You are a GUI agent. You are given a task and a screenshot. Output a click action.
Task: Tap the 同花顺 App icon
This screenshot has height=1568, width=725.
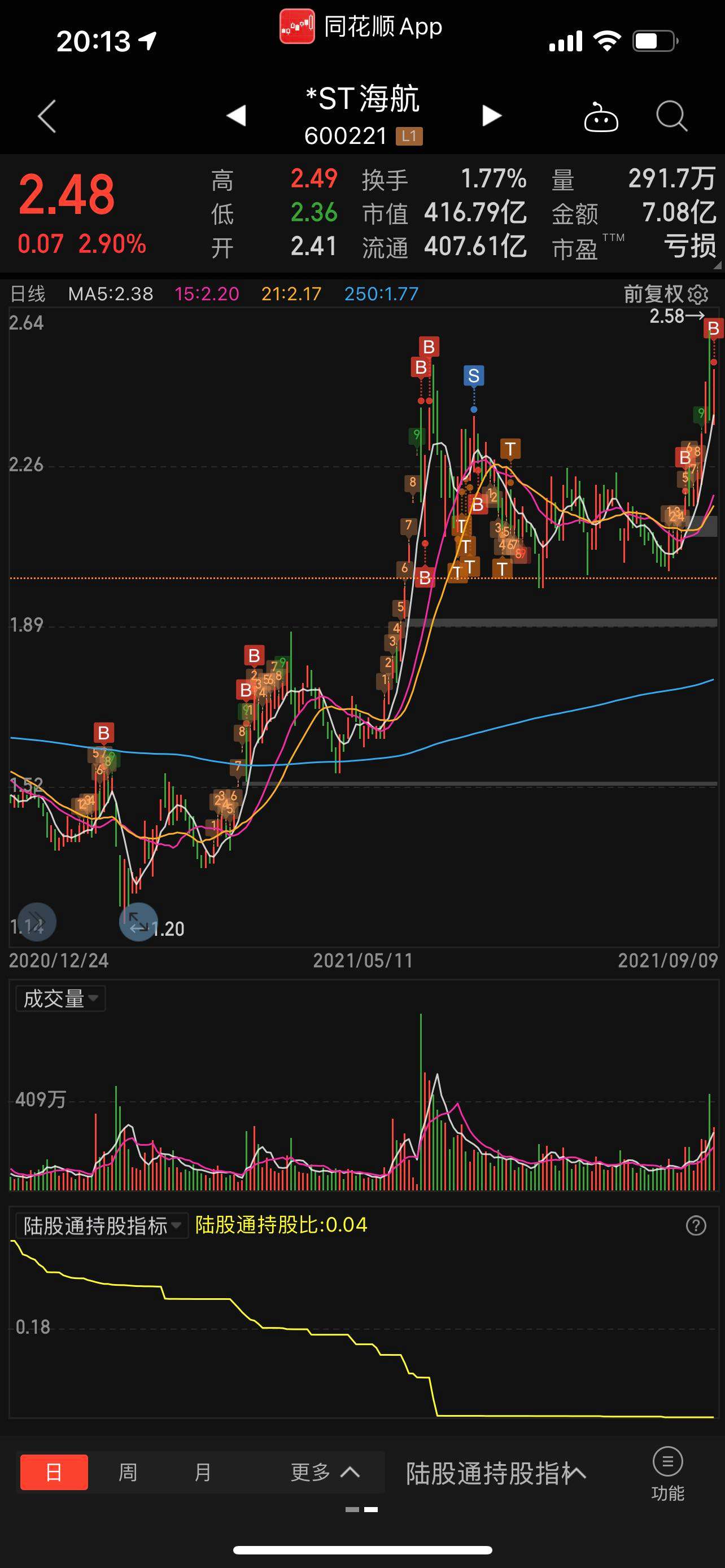point(297,27)
